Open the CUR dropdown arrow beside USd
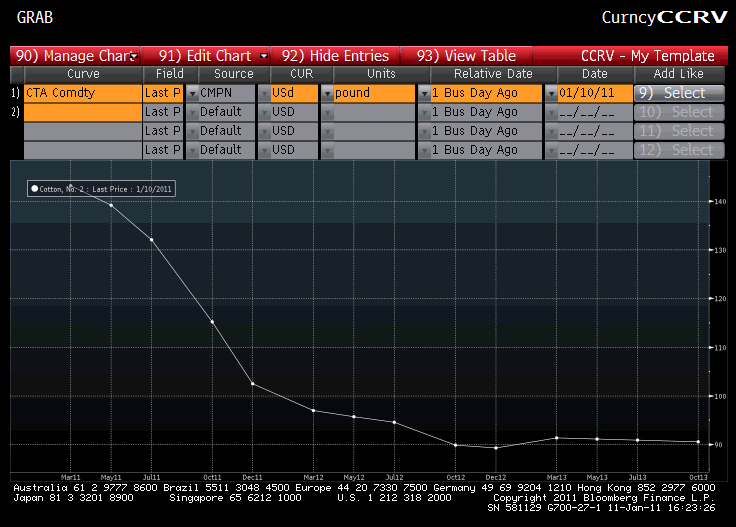 tap(264, 93)
